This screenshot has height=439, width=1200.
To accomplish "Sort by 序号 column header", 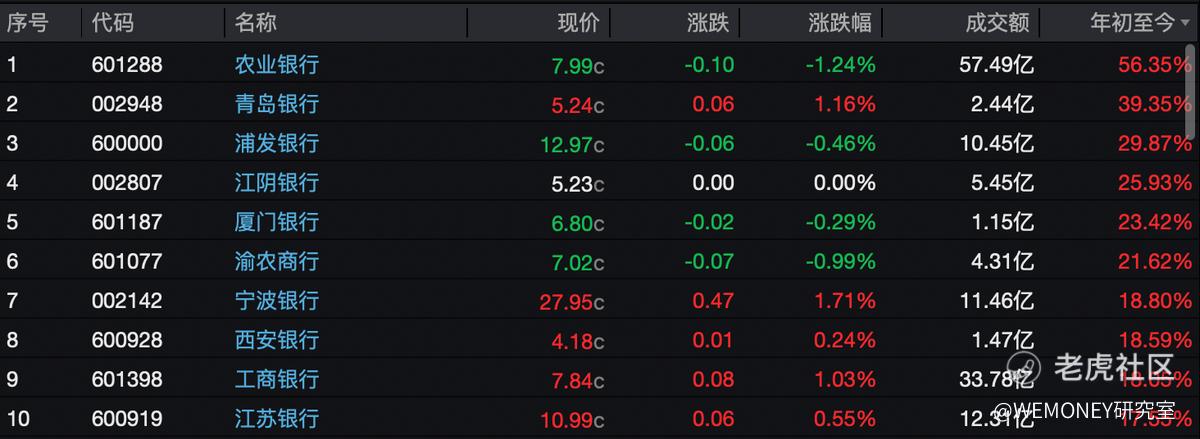I will (x=27, y=22).
